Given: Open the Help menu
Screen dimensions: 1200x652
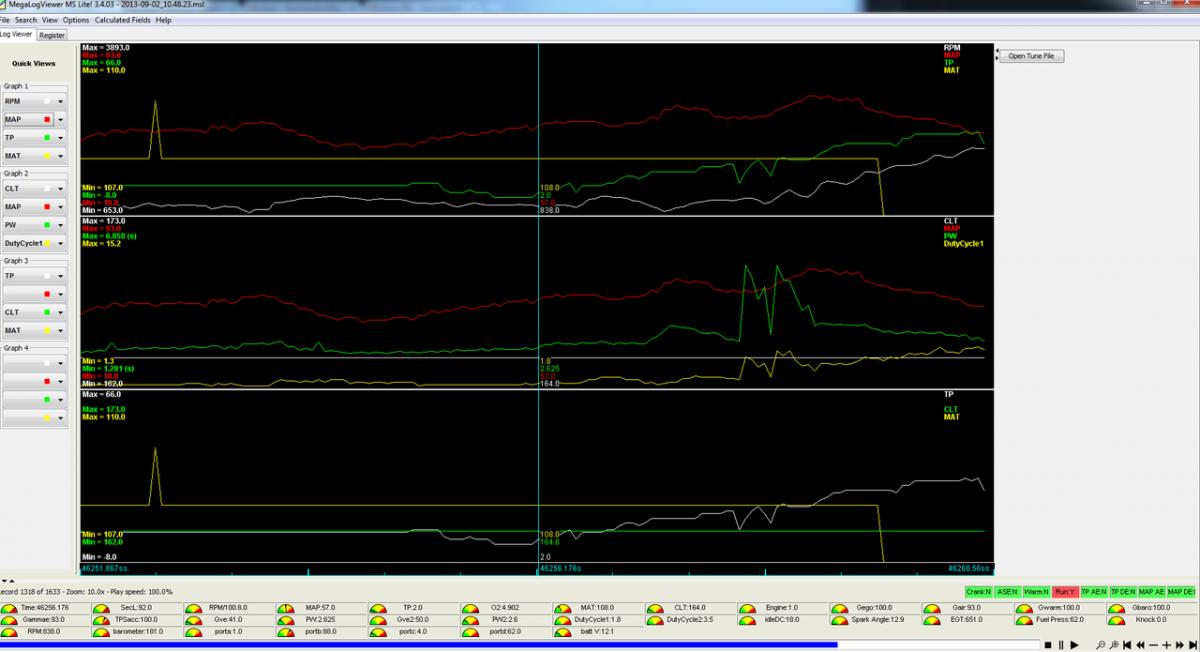Looking at the screenshot, I should [164, 20].
